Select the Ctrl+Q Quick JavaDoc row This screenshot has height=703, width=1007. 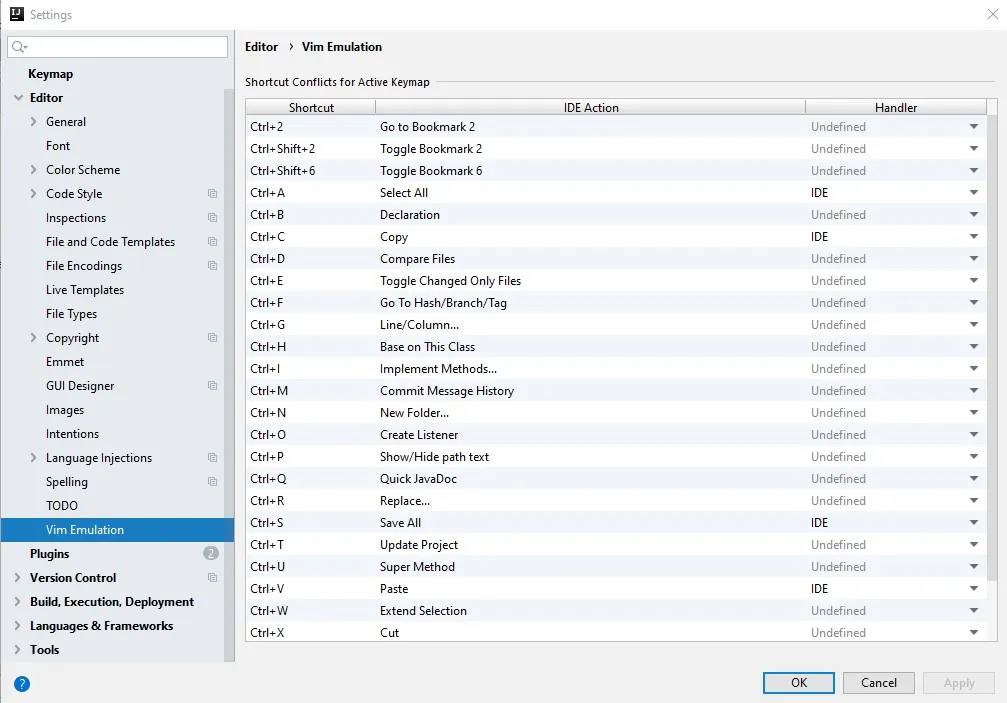616,478
